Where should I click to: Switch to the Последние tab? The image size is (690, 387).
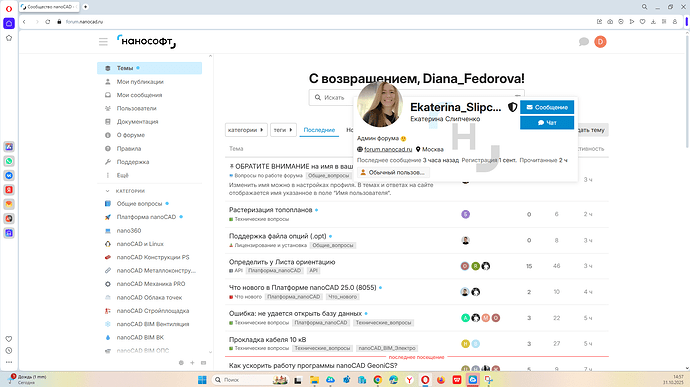[x=319, y=130]
